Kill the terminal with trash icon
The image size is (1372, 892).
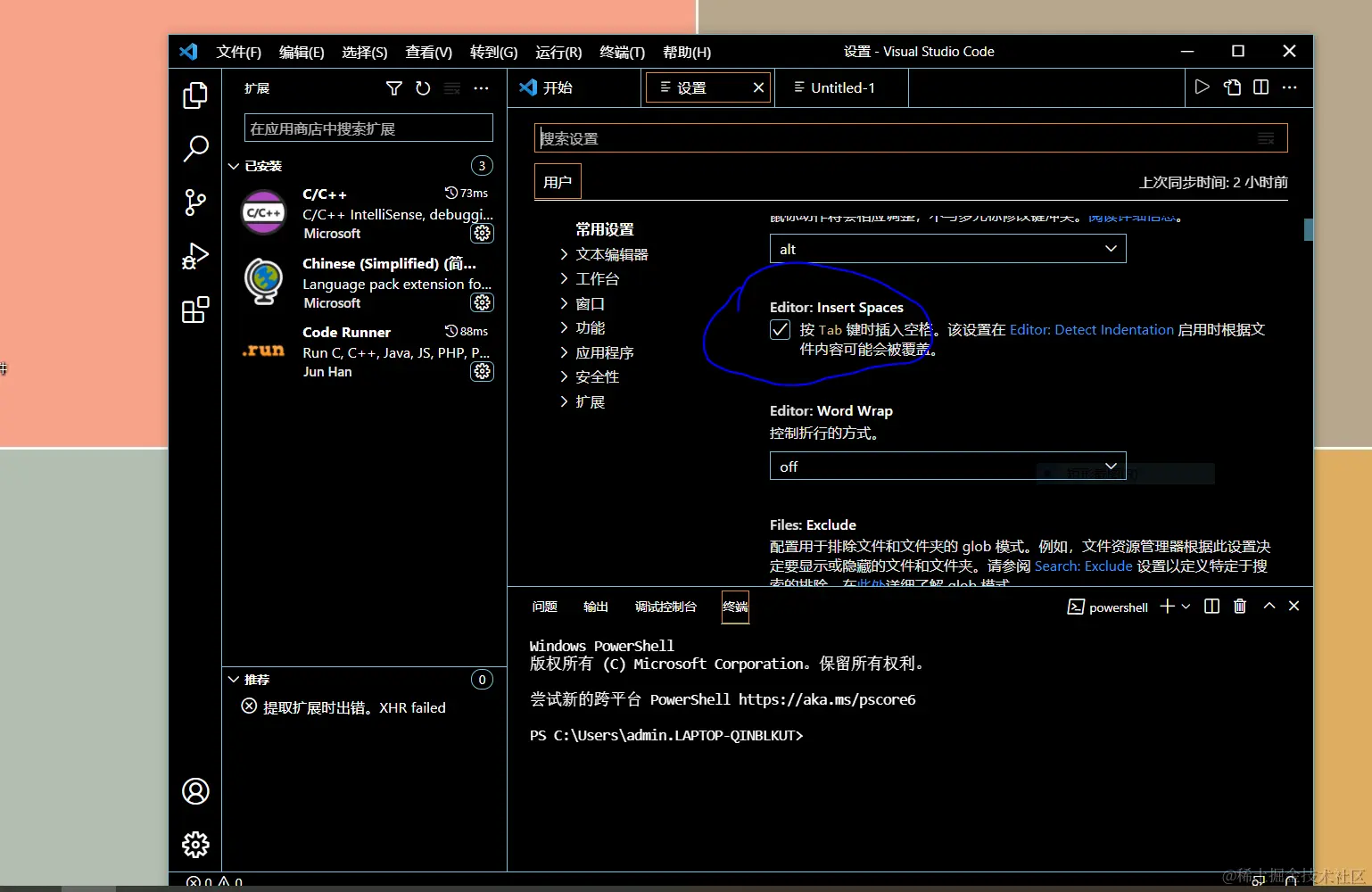(x=1240, y=607)
